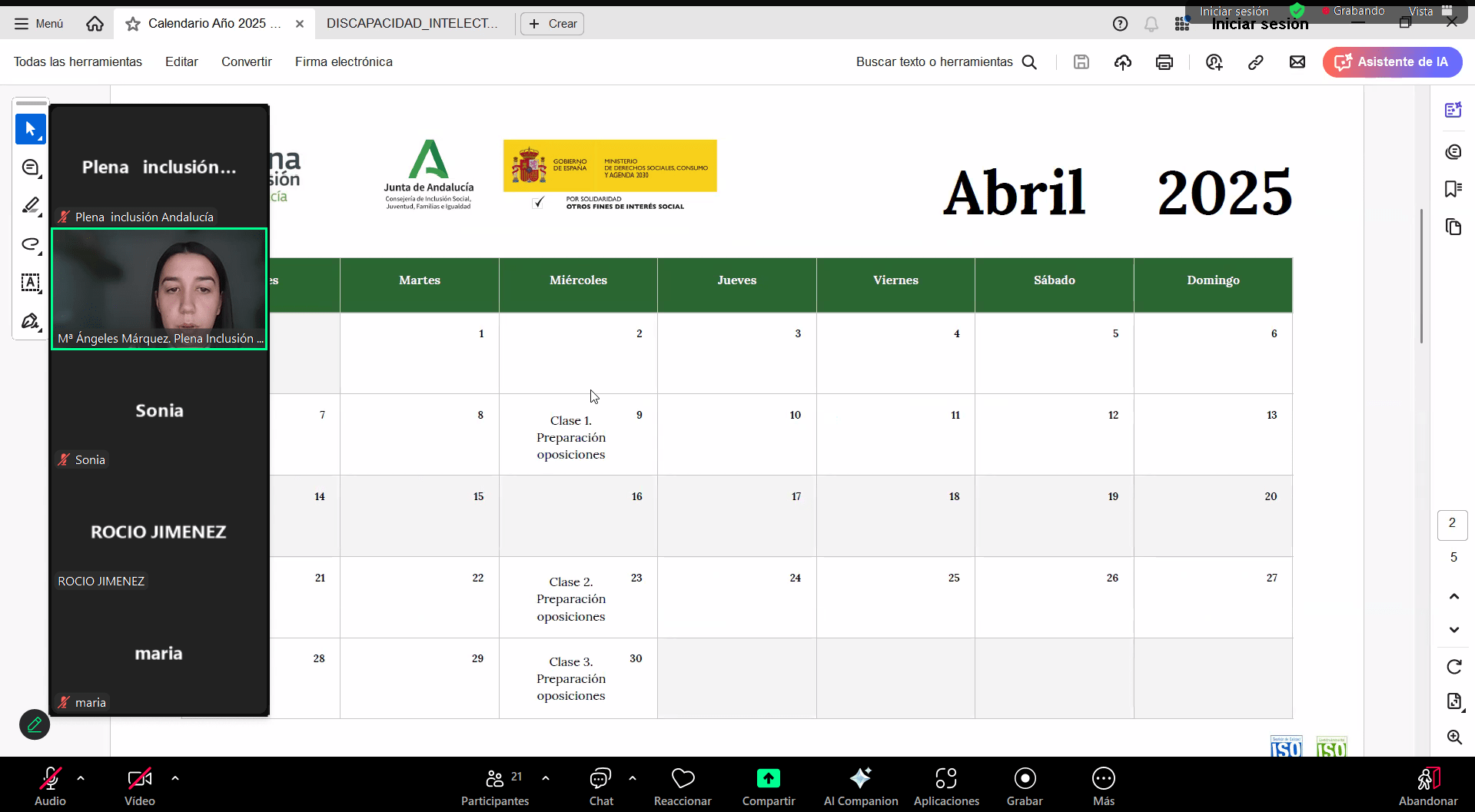The width and height of the screenshot is (1475, 812).
Task: Toggle the camera Vídeo button
Action: [x=139, y=787]
